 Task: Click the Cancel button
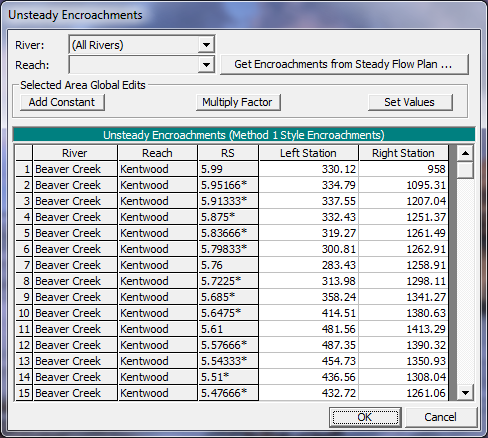[441, 417]
